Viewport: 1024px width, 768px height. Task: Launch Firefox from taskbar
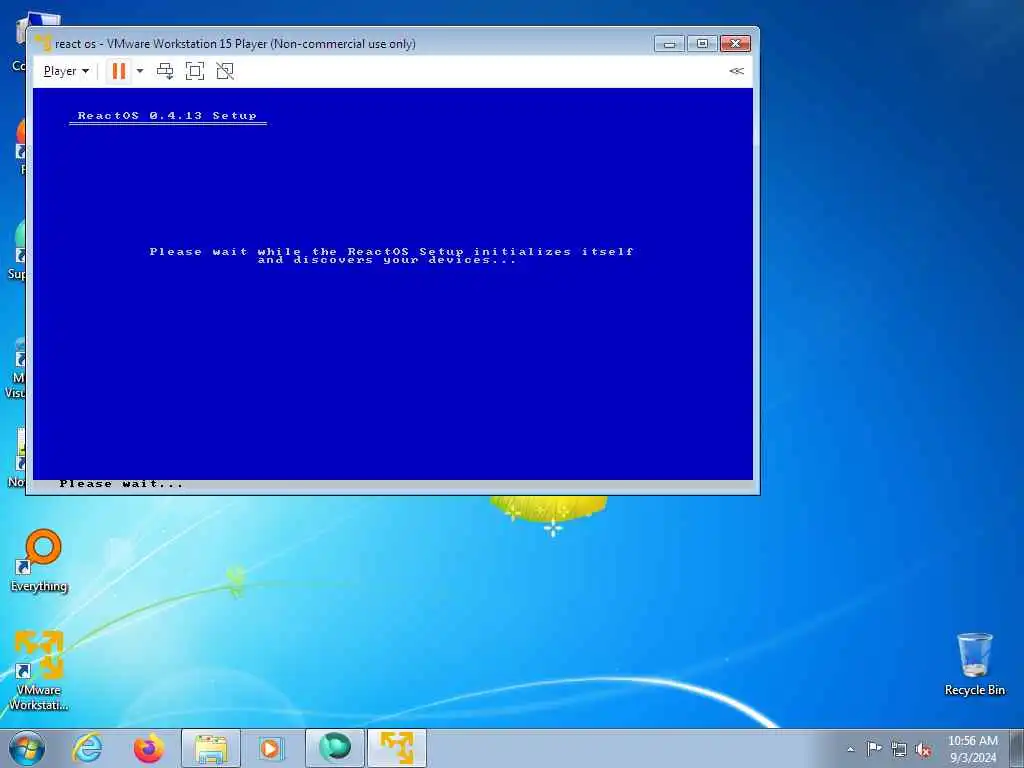149,748
